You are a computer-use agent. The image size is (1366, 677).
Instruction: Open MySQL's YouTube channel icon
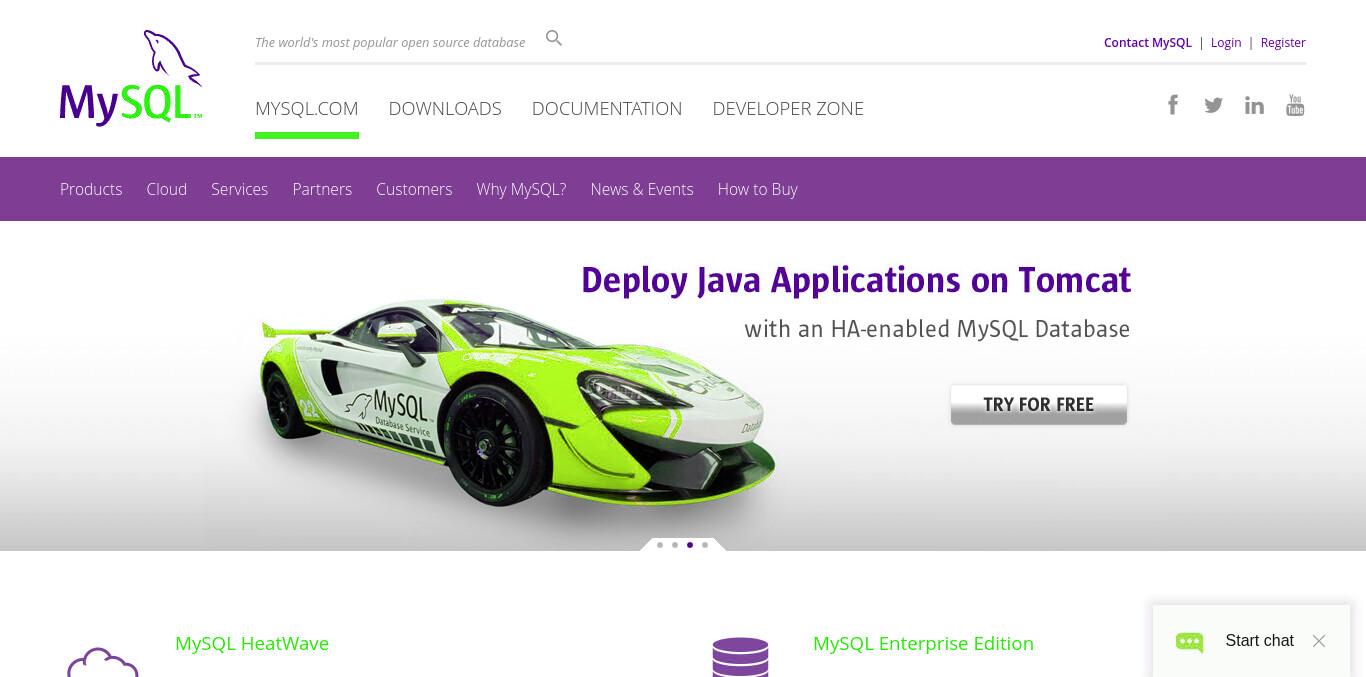(1295, 105)
